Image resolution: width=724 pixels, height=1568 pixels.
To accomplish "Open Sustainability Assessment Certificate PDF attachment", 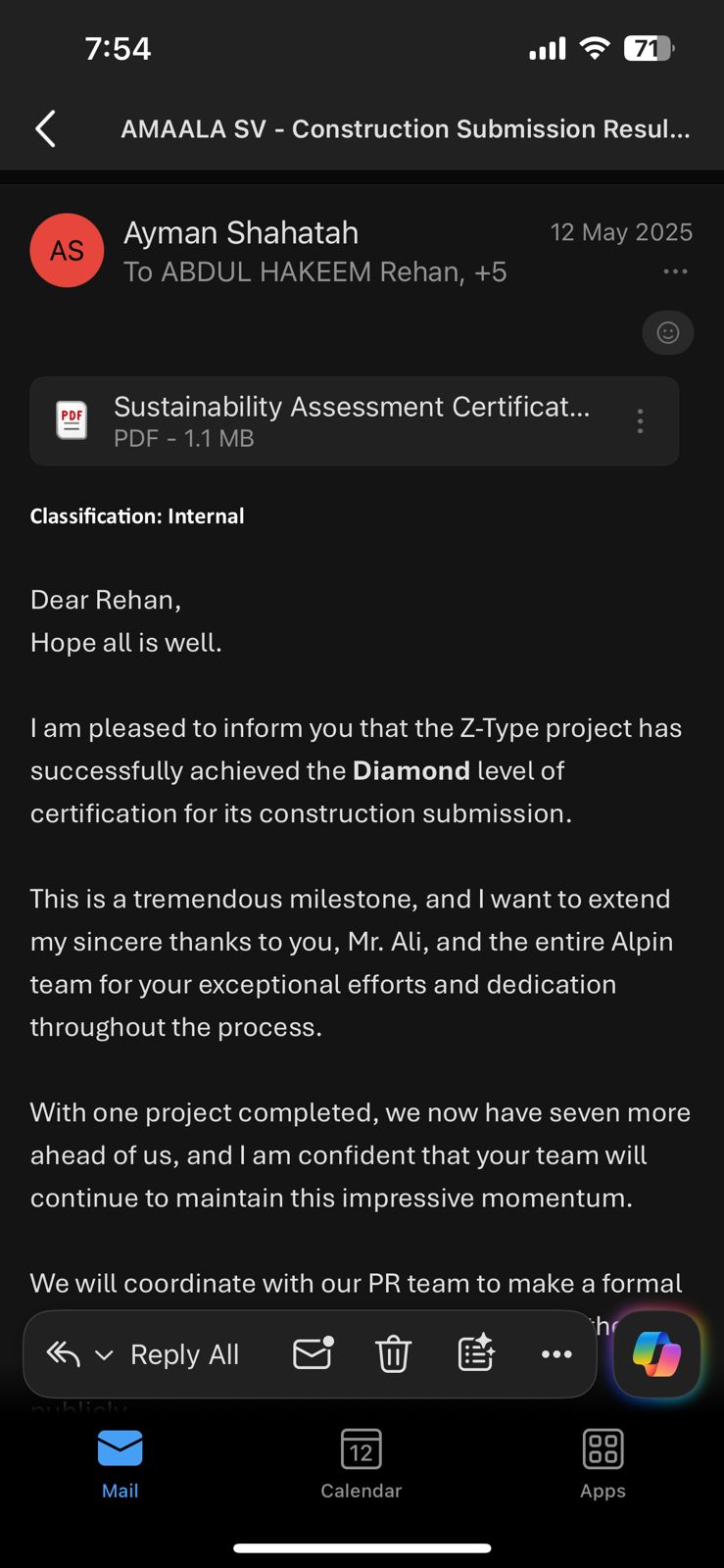I will pyautogui.click(x=354, y=421).
